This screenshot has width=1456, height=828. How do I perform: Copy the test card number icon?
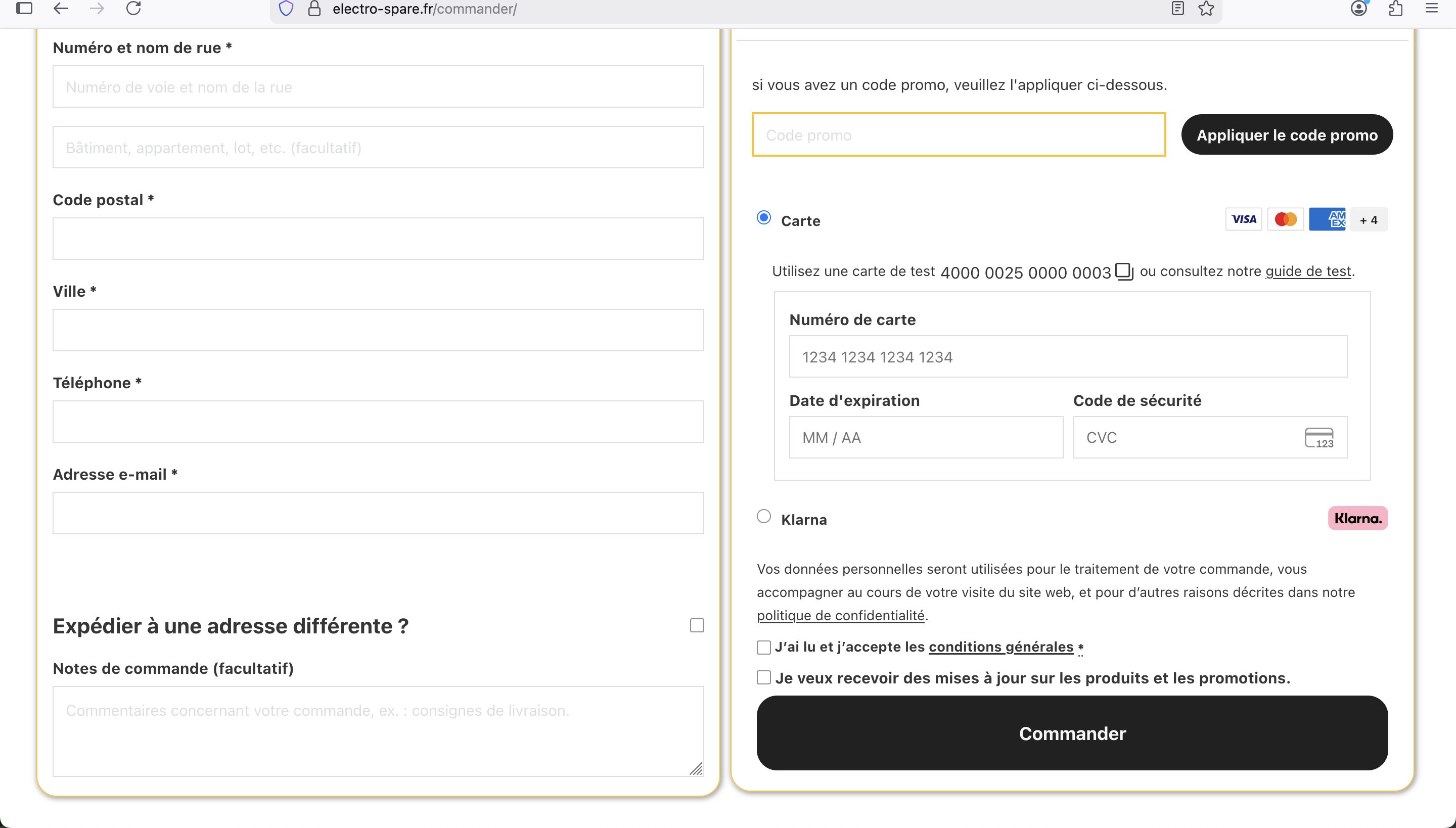click(x=1124, y=271)
